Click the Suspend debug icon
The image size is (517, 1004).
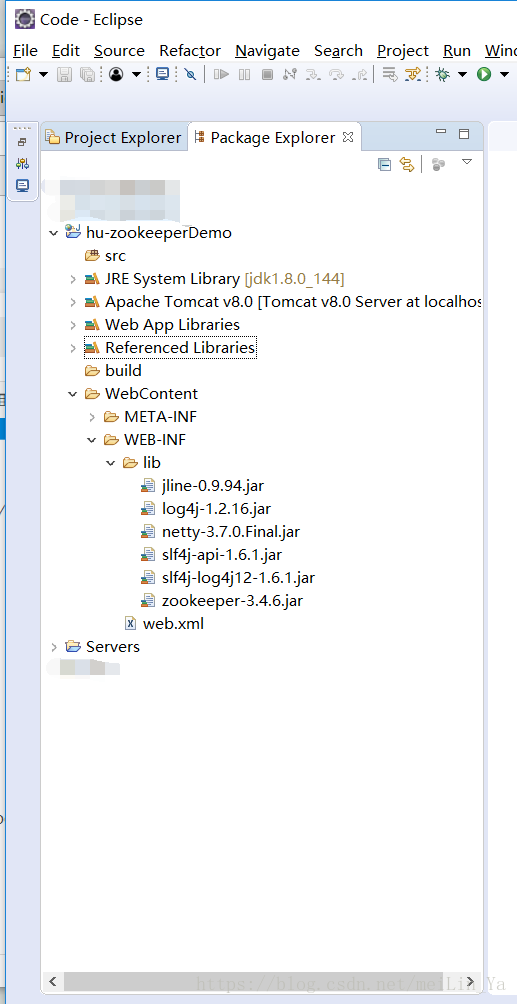244,74
